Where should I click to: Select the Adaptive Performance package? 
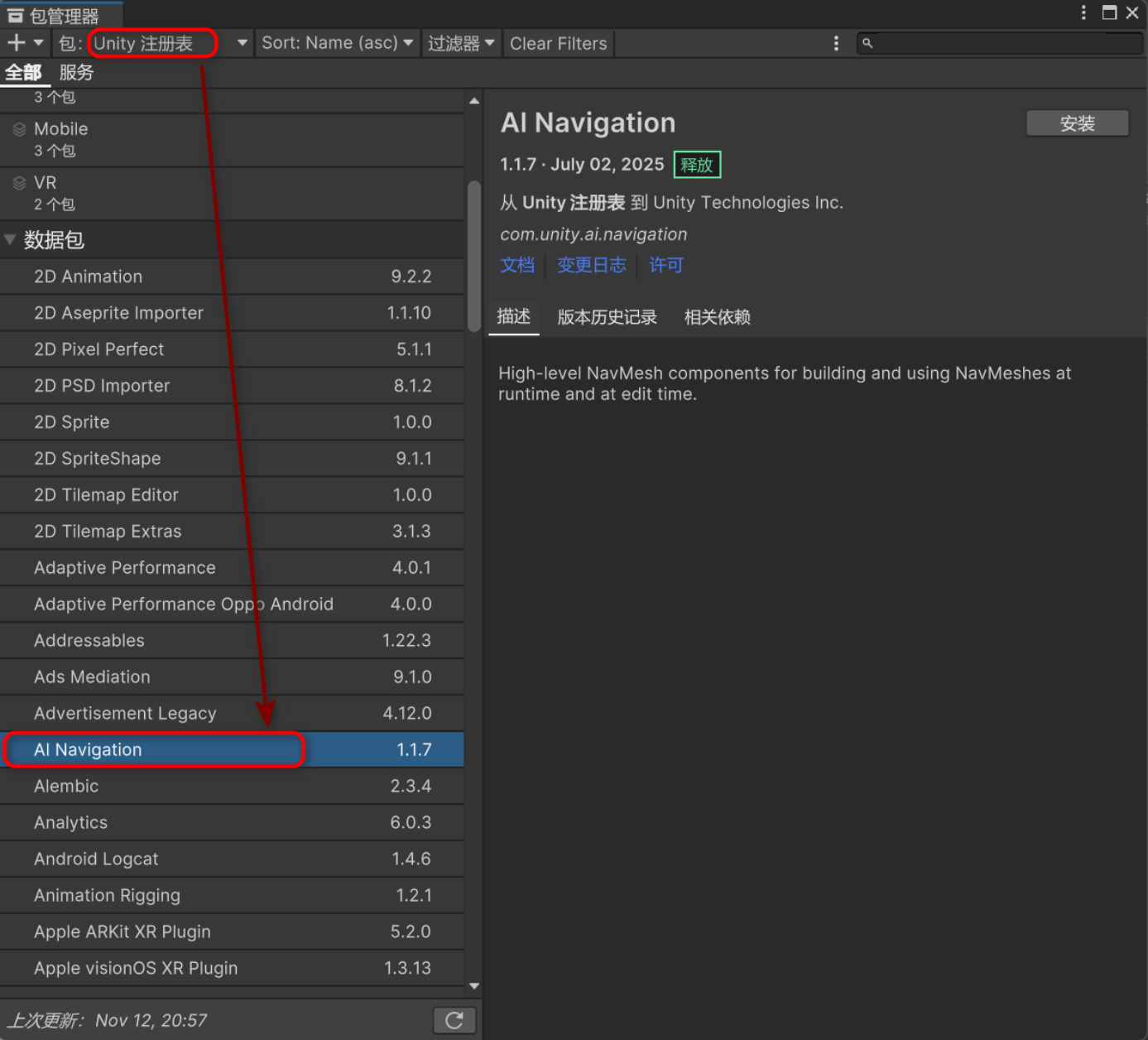[x=232, y=568]
